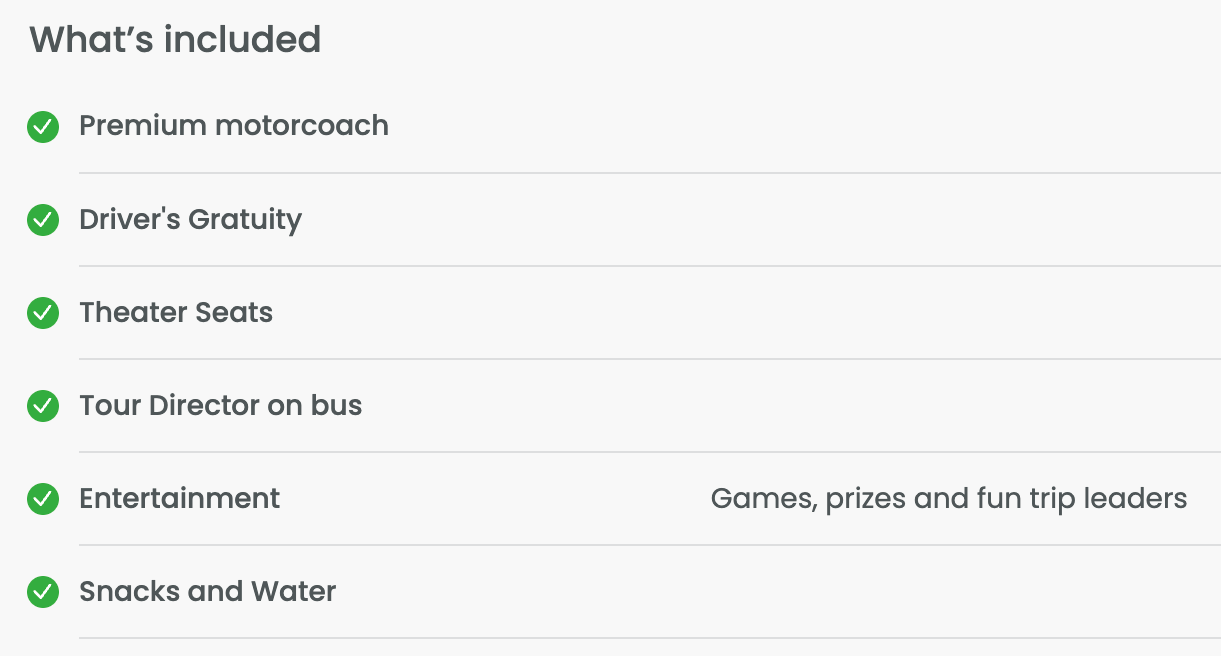Screen dimensions: 1221x656
Task: Click the Tour Director on bus label
Action: point(221,405)
